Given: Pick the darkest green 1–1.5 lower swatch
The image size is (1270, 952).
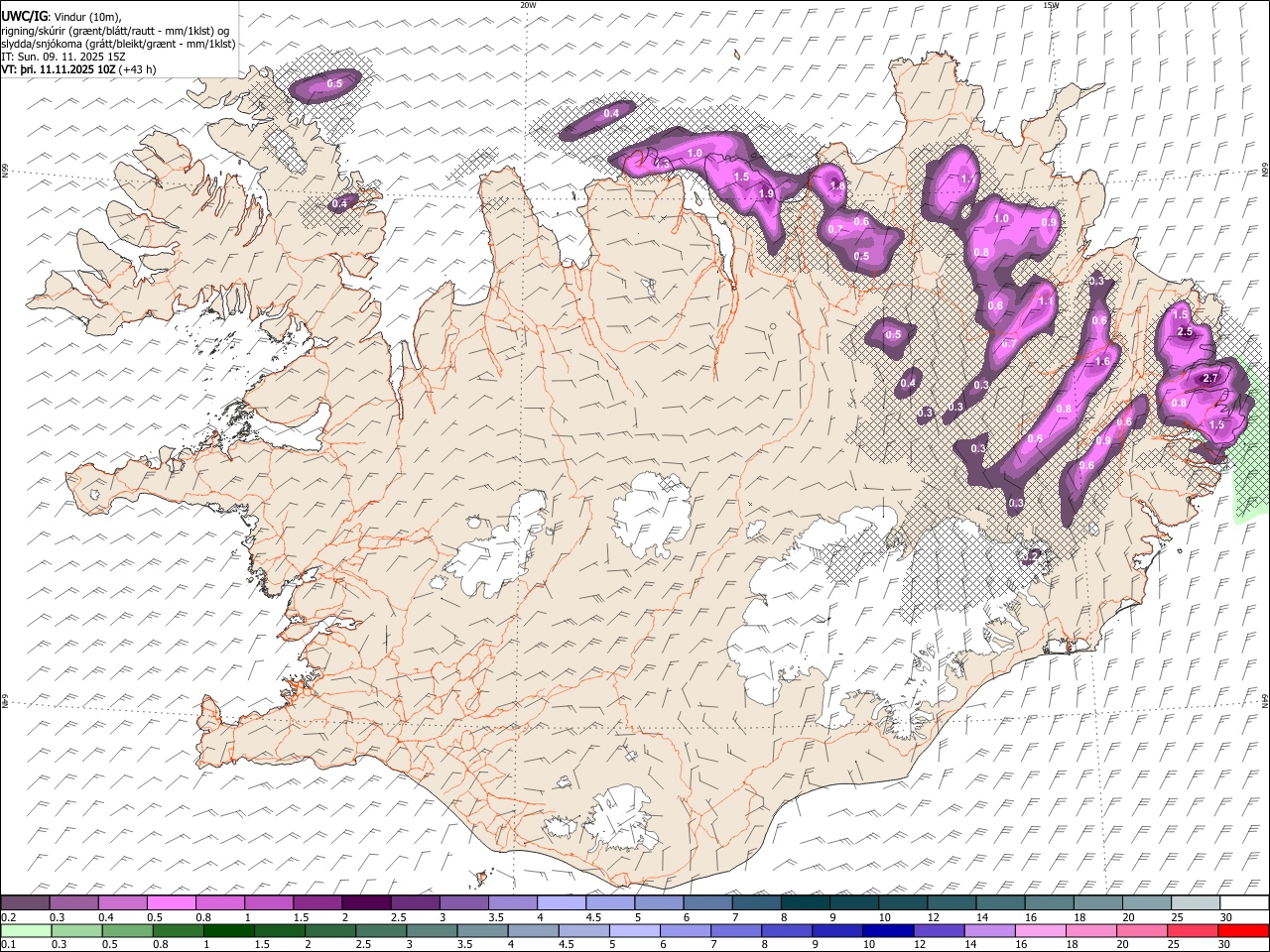Looking at the screenshot, I should [x=228, y=930].
